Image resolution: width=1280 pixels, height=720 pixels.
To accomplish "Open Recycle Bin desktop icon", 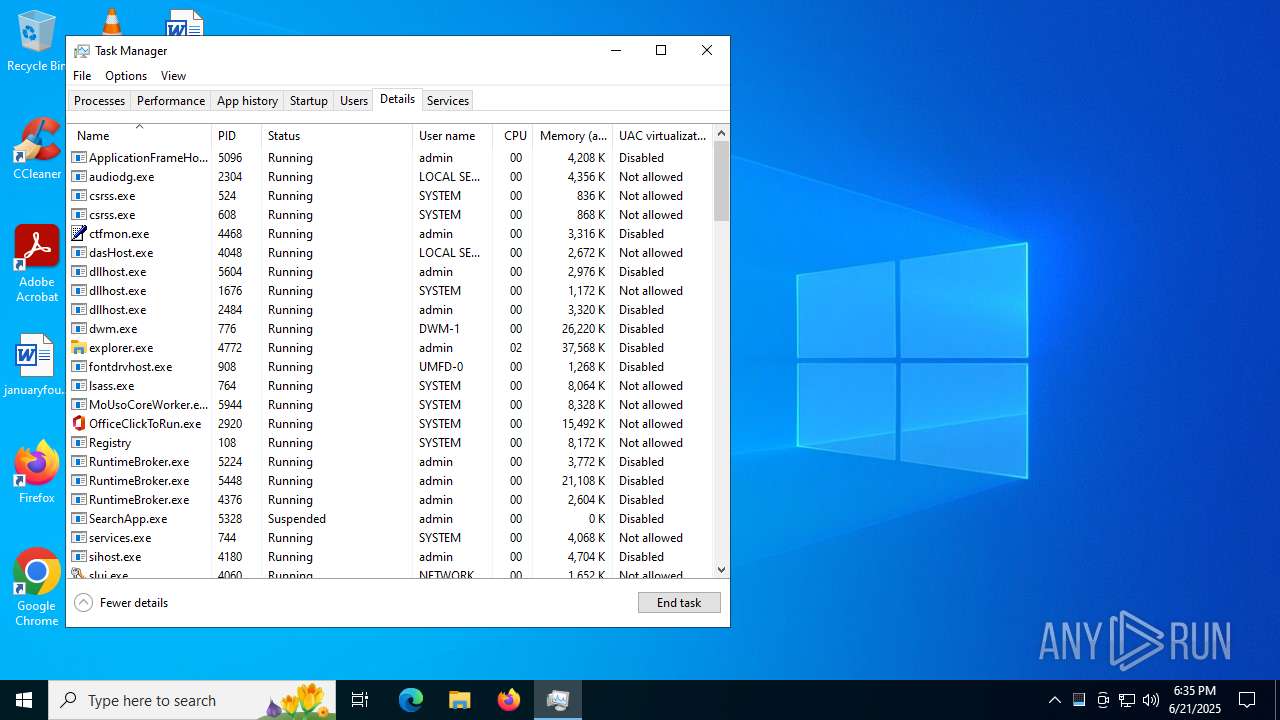I will pyautogui.click(x=36, y=42).
